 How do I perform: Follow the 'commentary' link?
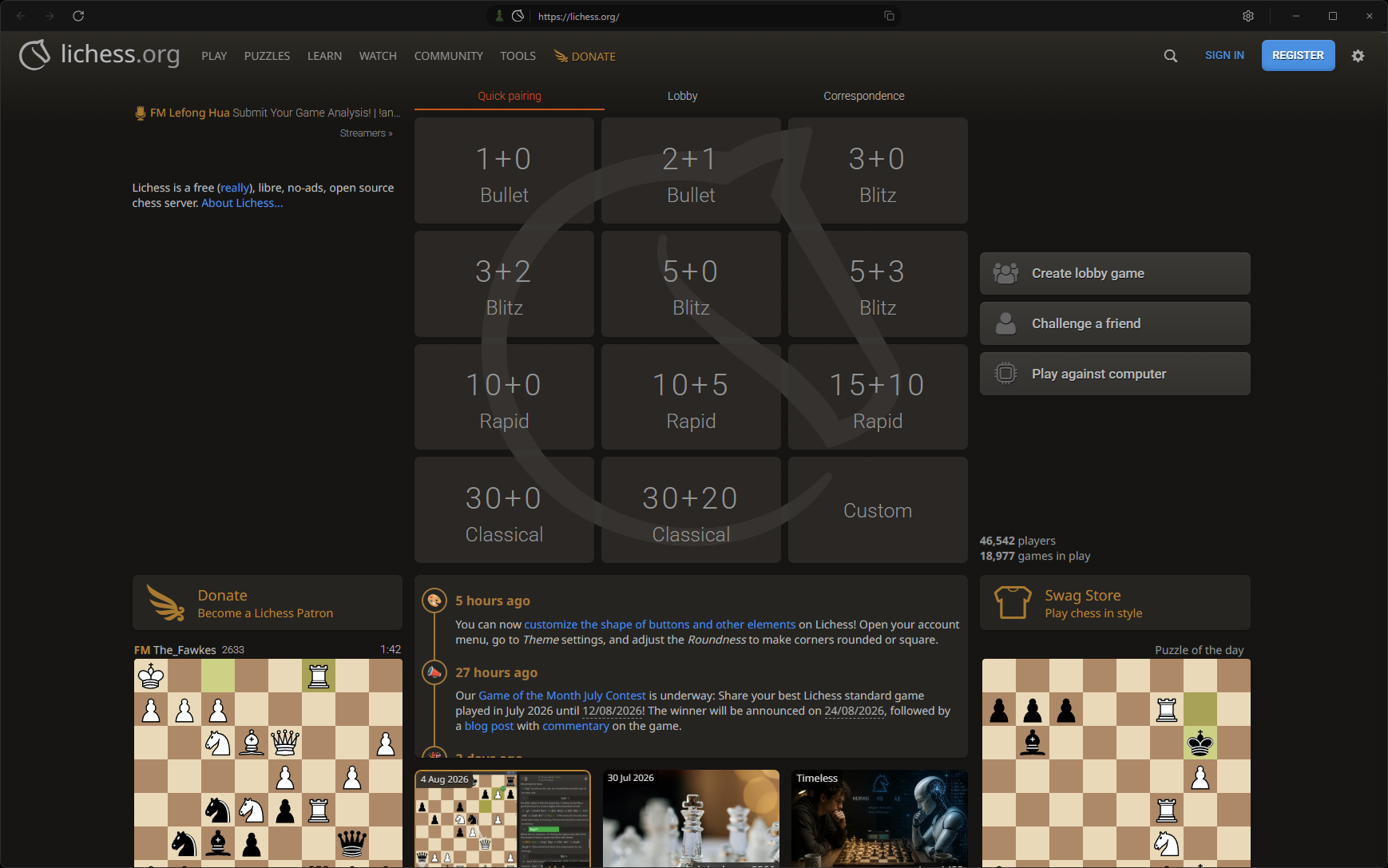point(576,726)
